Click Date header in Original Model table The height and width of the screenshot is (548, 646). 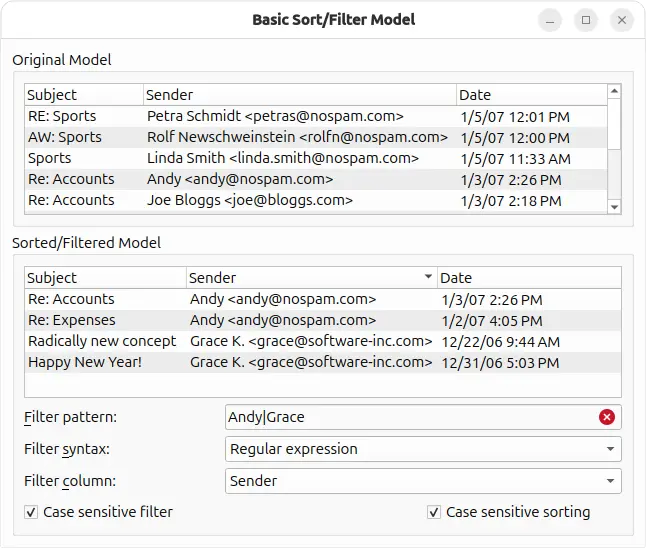[x=530, y=95]
